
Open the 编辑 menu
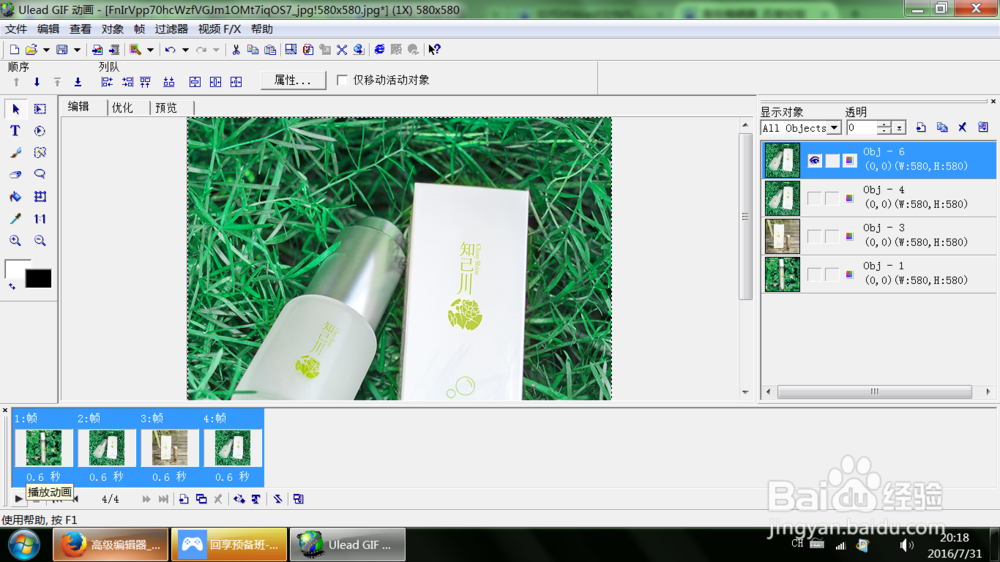[48, 29]
